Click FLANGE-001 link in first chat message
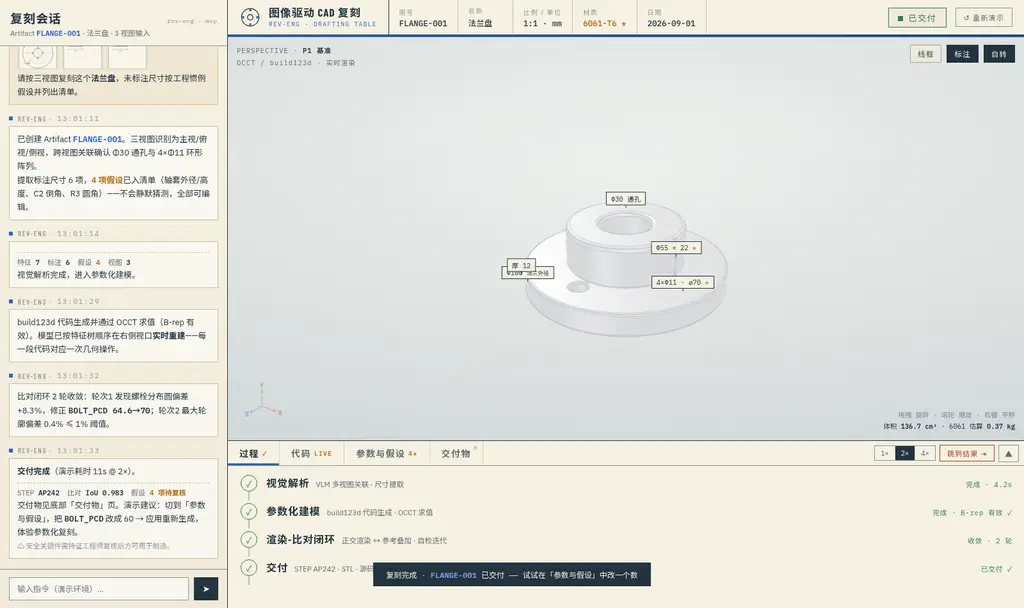The height and width of the screenshot is (608, 1024). pos(97,139)
